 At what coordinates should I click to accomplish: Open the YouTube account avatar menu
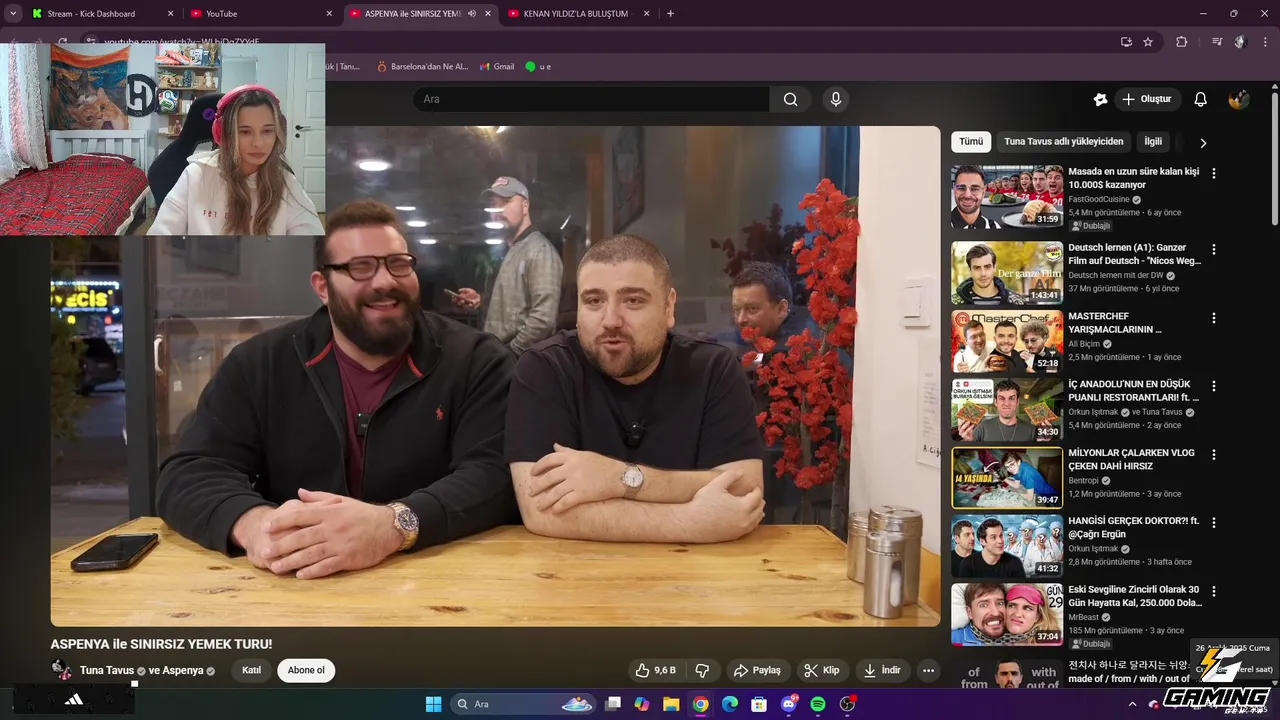[1238, 99]
